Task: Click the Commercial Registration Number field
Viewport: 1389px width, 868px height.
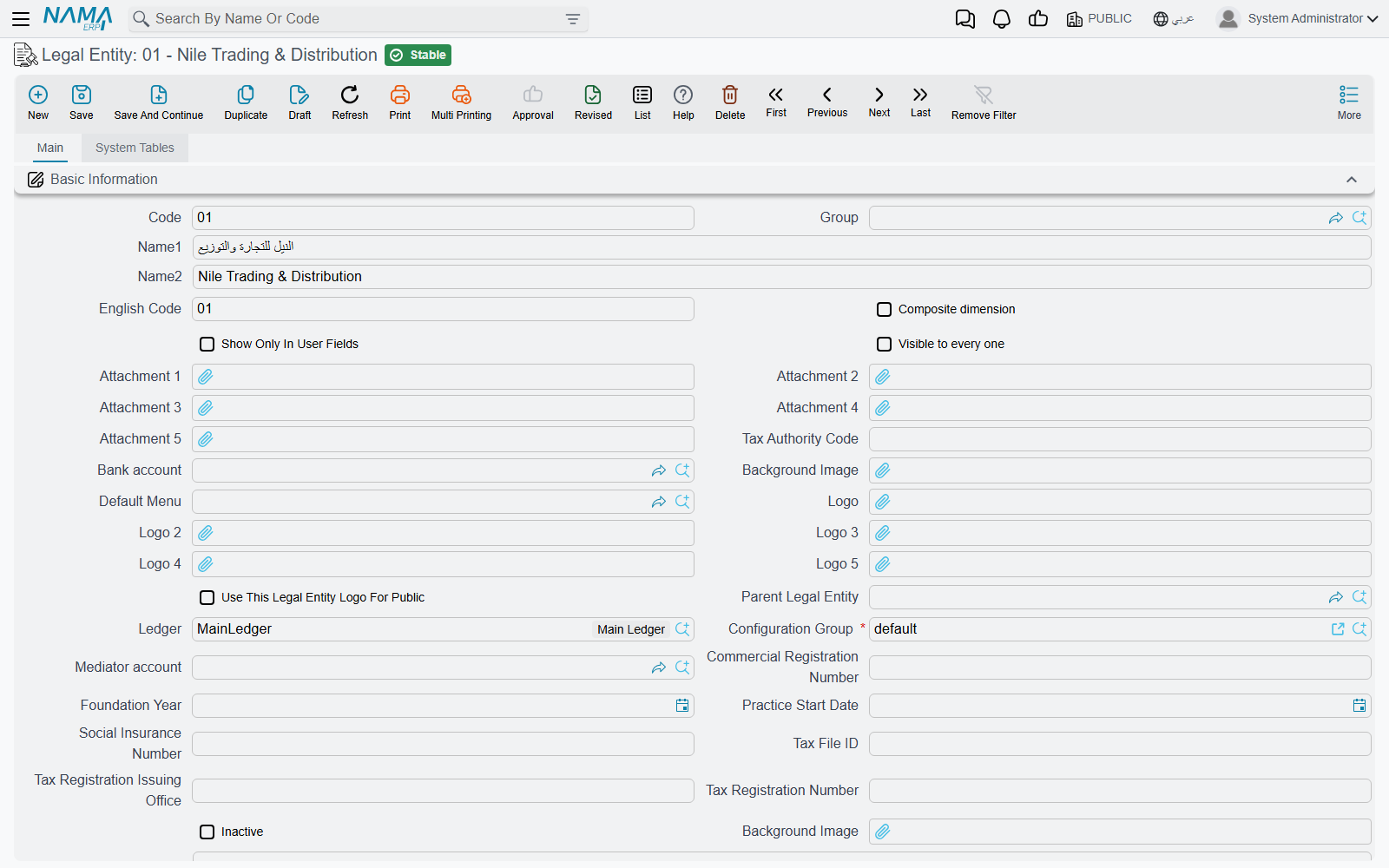Action: tap(1120, 667)
